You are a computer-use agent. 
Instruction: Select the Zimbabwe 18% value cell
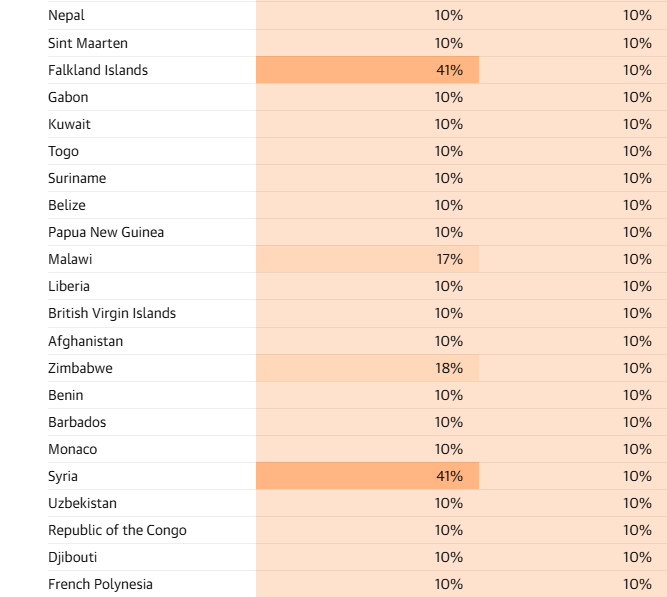point(368,368)
